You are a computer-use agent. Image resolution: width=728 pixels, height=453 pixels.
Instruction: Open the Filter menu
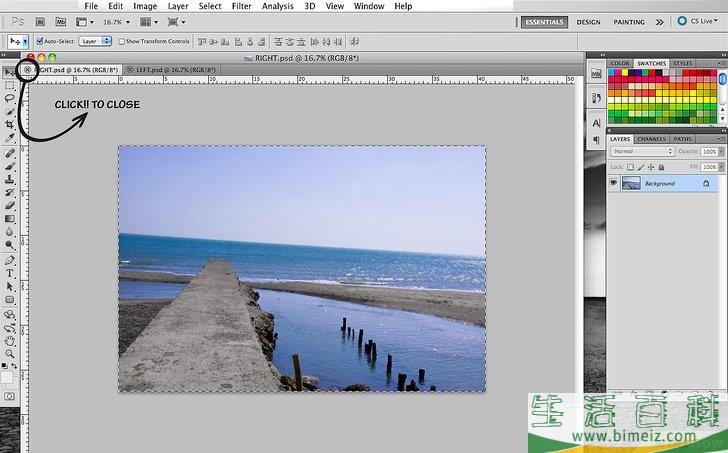pos(241,6)
